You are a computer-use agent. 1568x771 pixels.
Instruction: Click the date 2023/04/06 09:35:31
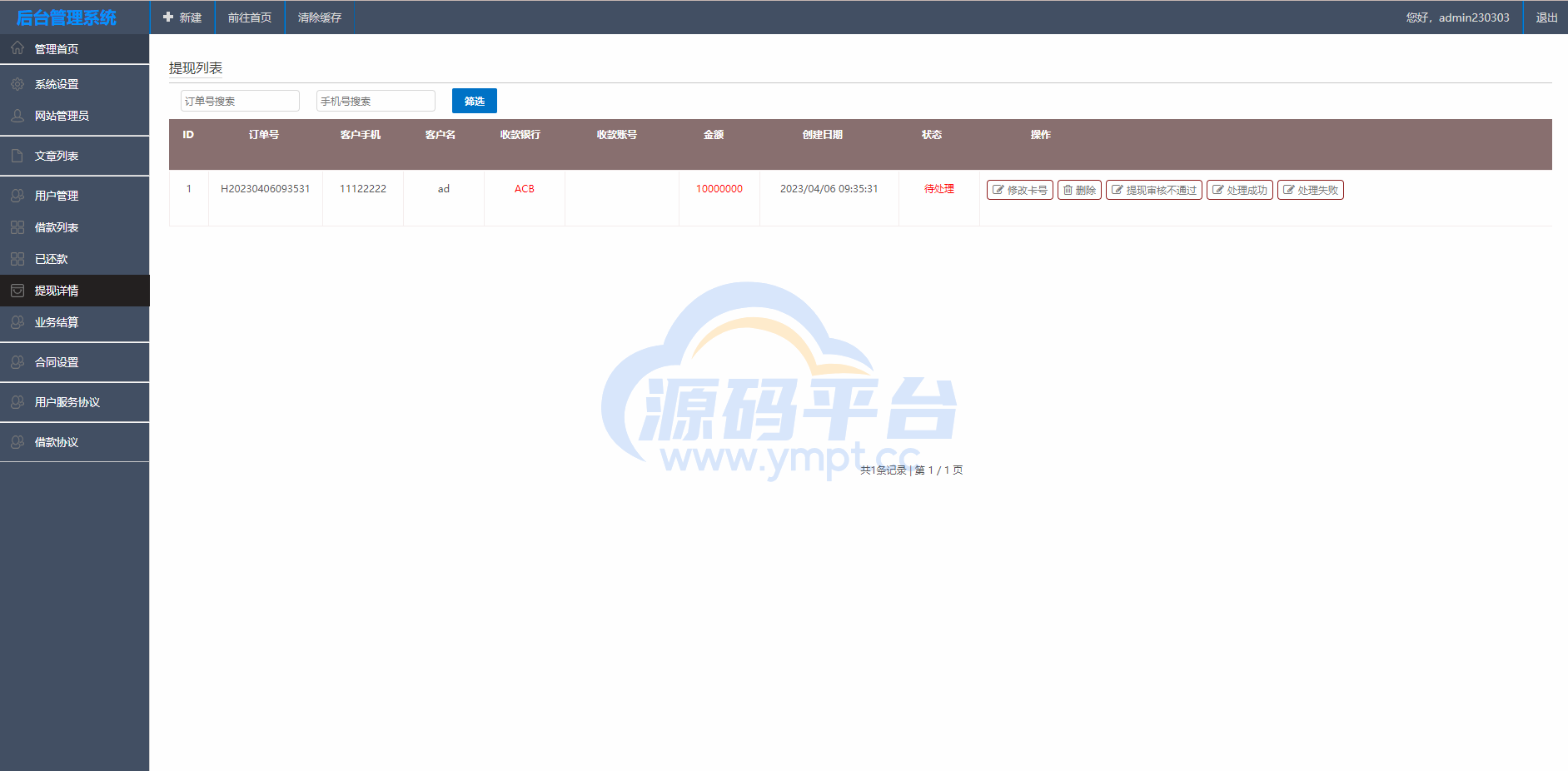(829, 189)
